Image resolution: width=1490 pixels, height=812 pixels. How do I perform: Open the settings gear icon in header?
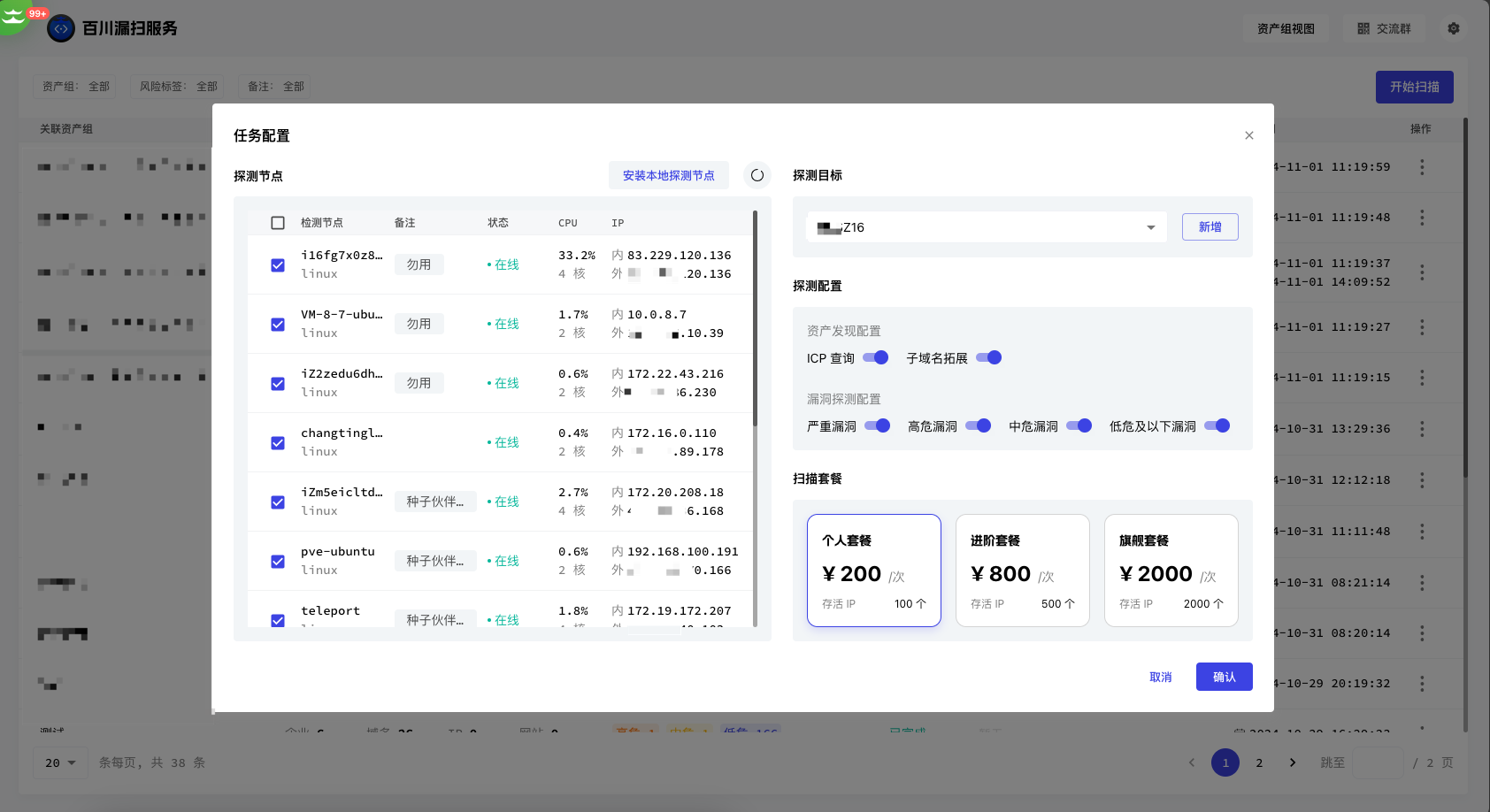pyautogui.click(x=1454, y=28)
